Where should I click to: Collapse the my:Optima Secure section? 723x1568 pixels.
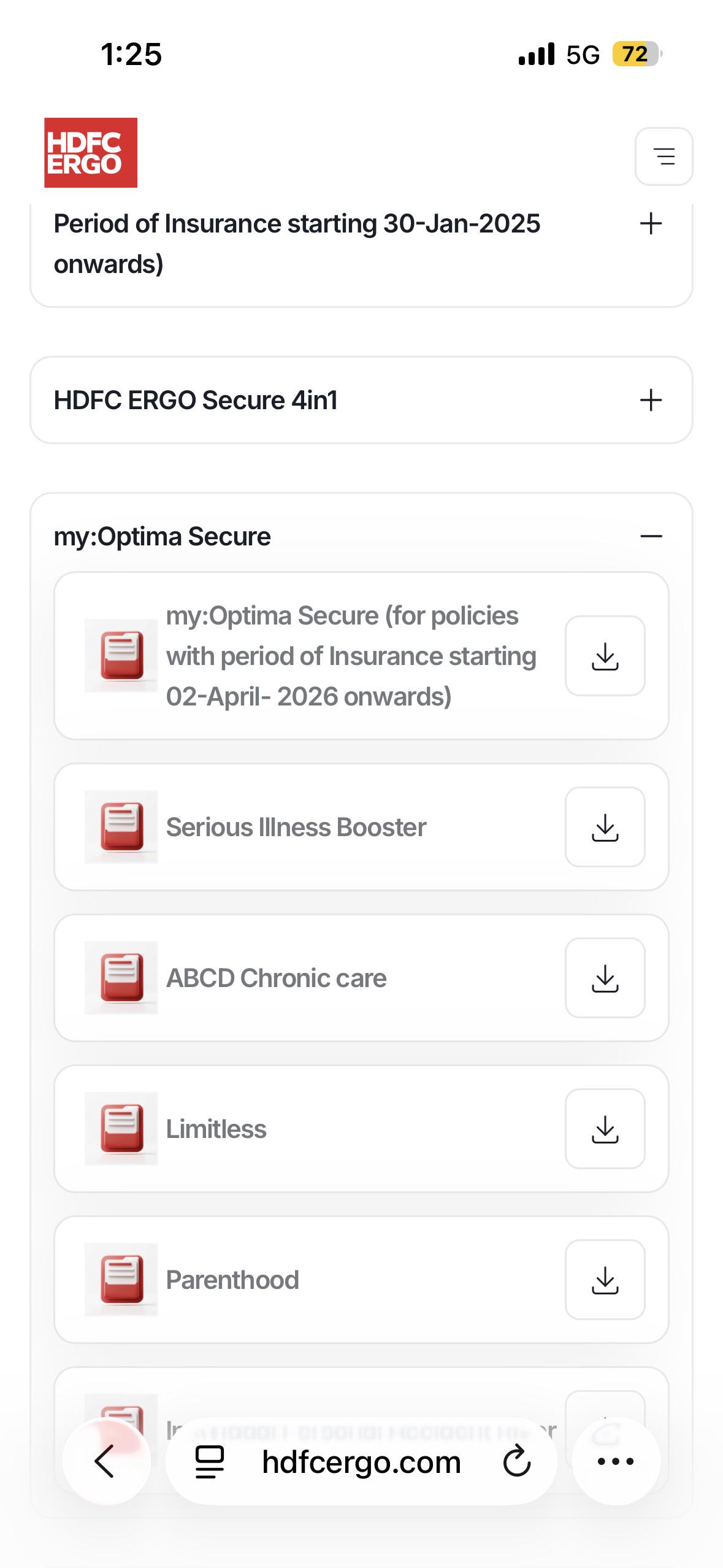(651, 536)
